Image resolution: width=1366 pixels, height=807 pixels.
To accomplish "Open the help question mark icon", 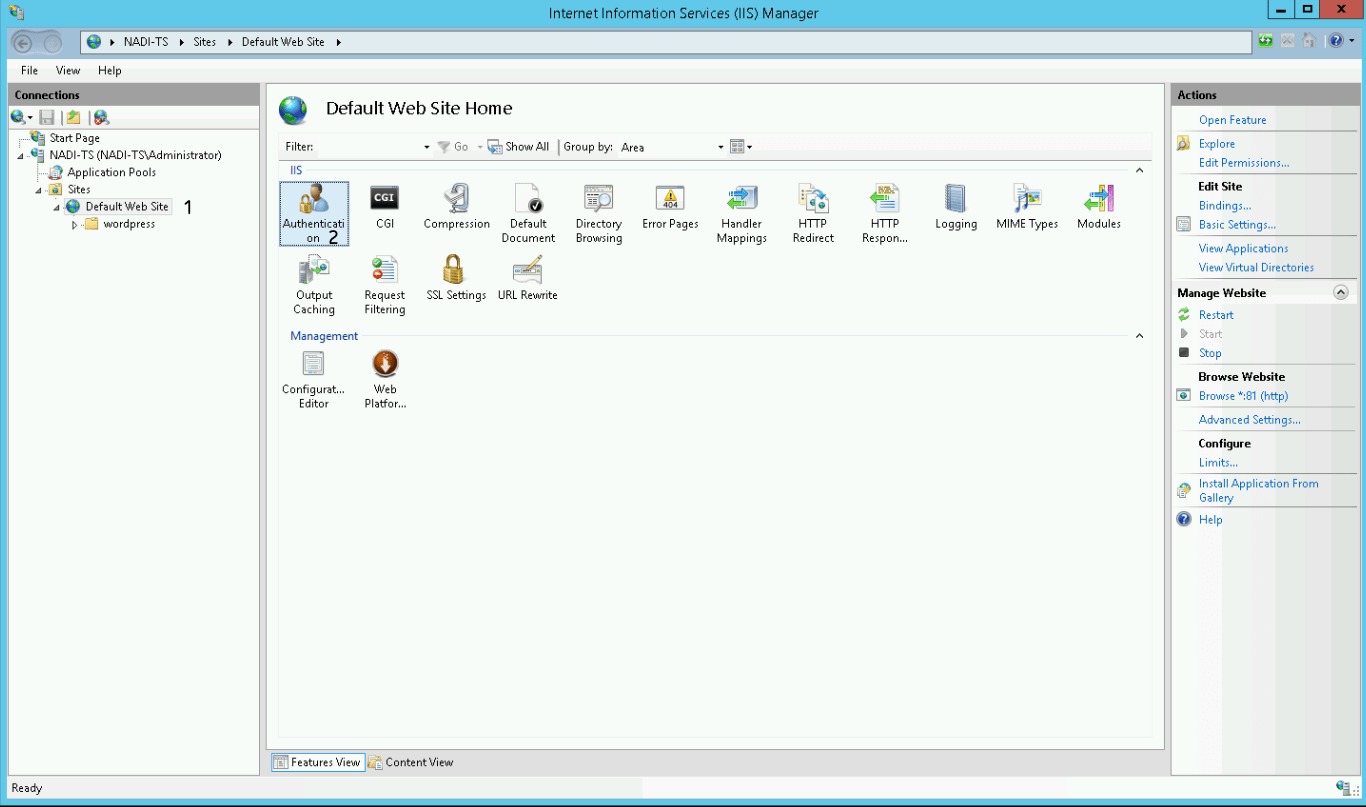I will [x=1336, y=41].
